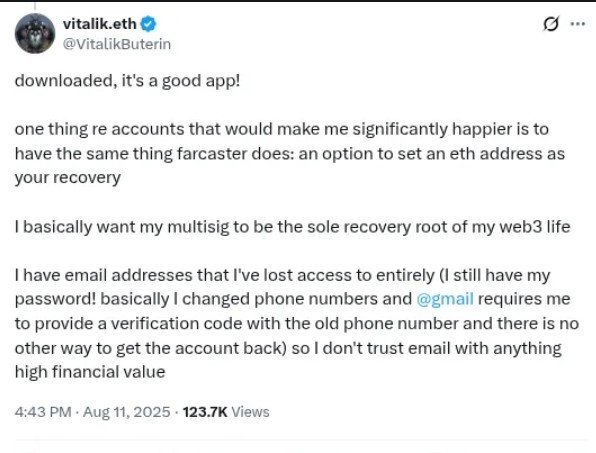Click the 4:43 PM timestamp
The width and height of the screenshot is (596, 453).
click(43, 412)
